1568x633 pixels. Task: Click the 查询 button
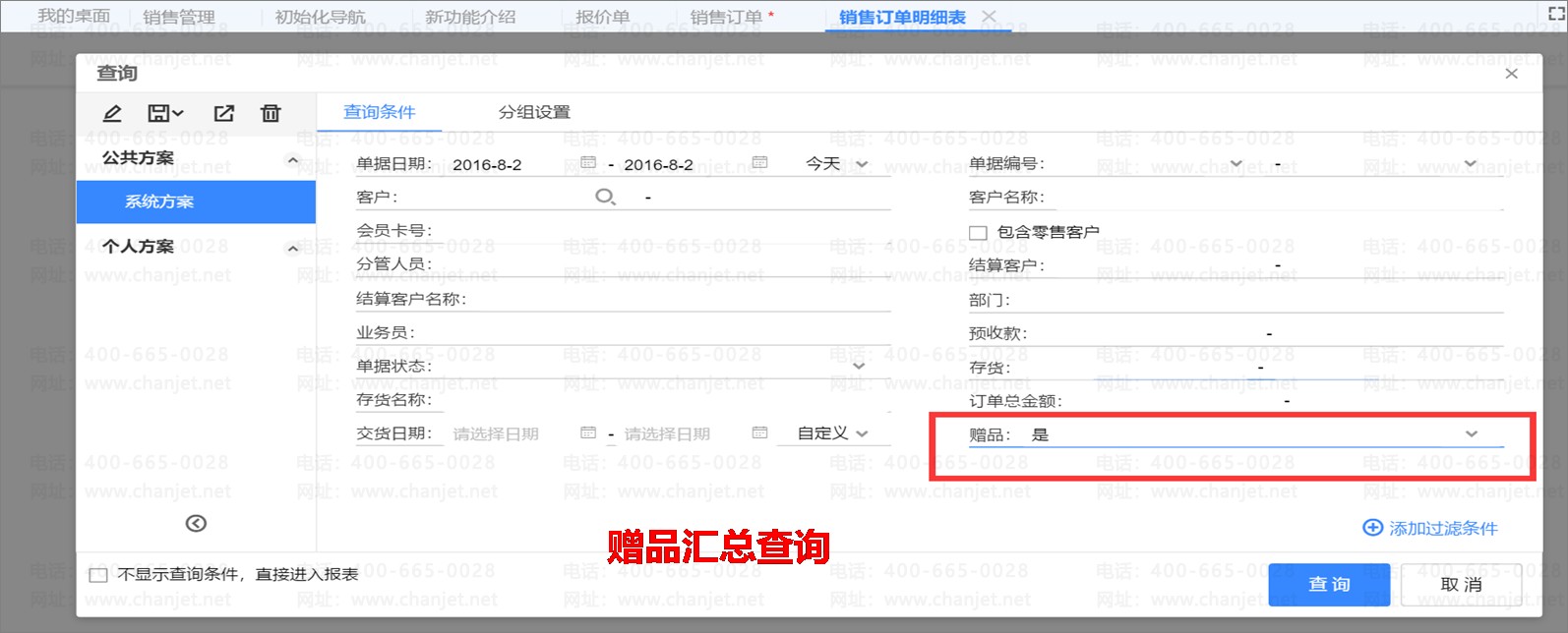pyautogui.click(x=1329, y=584)
